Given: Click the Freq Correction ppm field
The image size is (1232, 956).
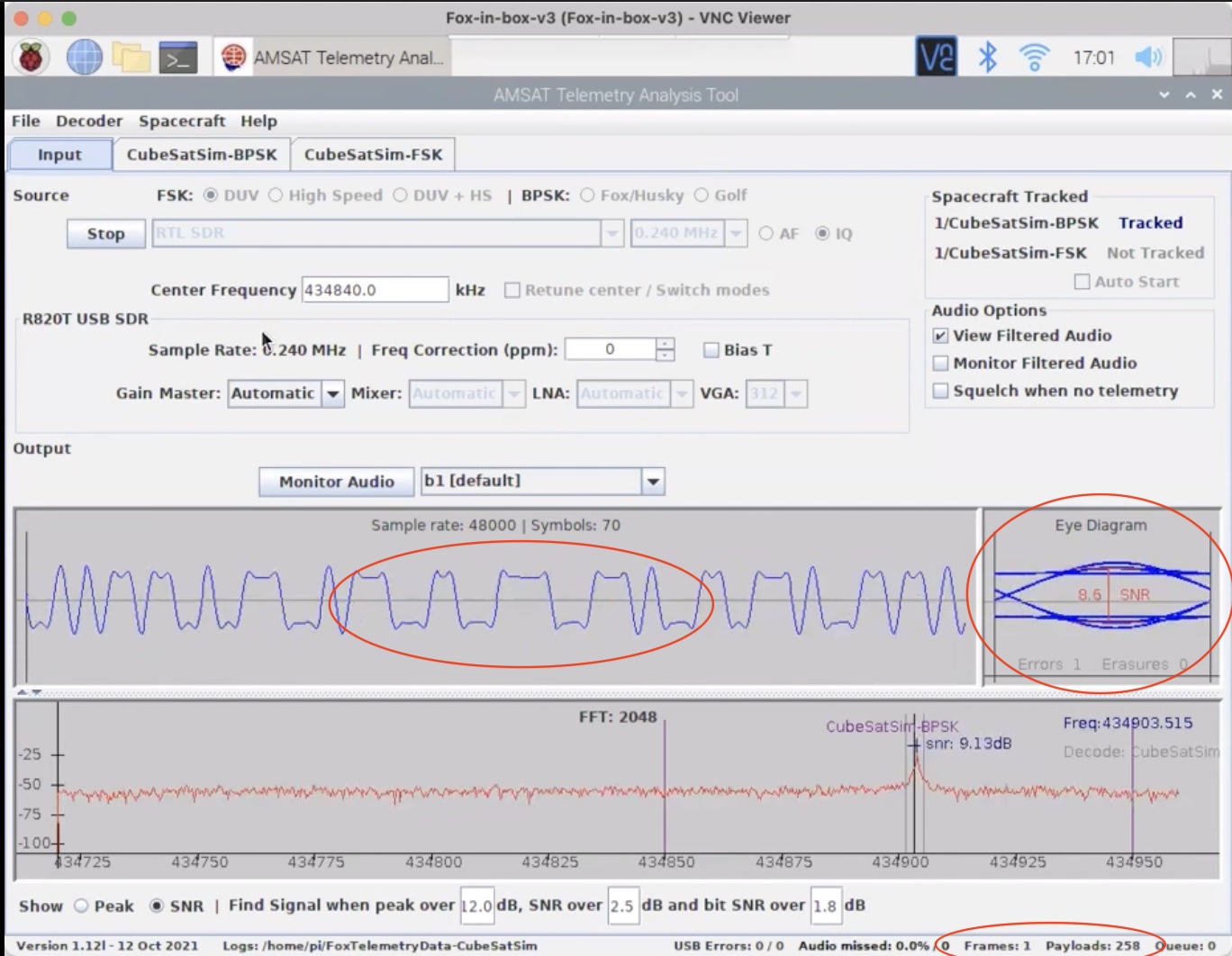Looking at the screenshot, I should click(611, 349).
